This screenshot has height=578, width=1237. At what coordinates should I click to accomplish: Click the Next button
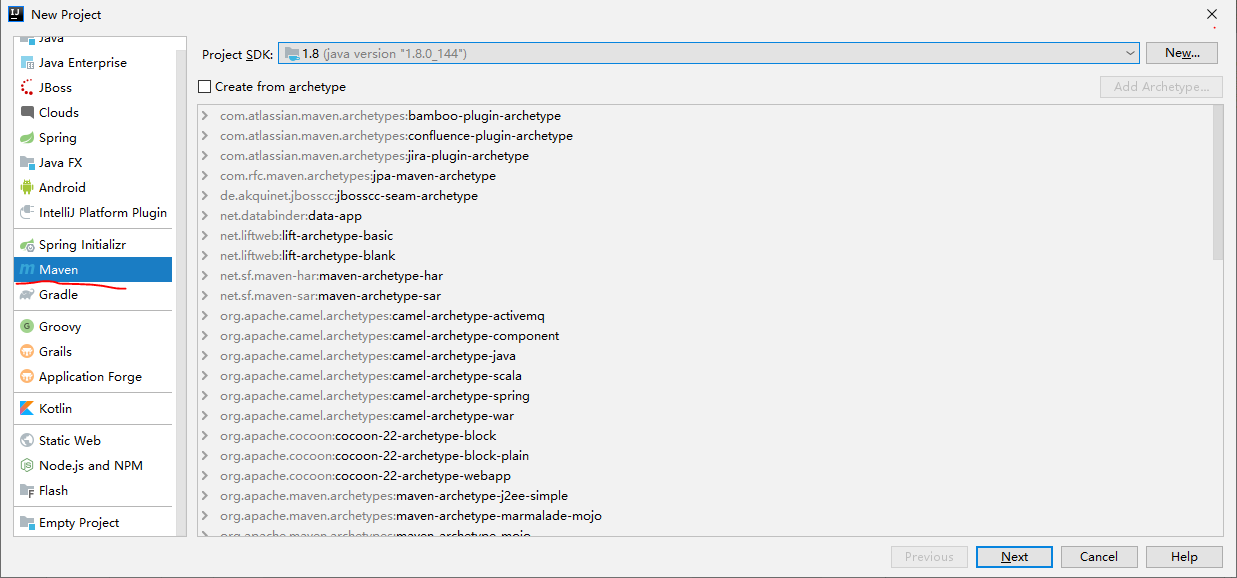pos(1014,557)
